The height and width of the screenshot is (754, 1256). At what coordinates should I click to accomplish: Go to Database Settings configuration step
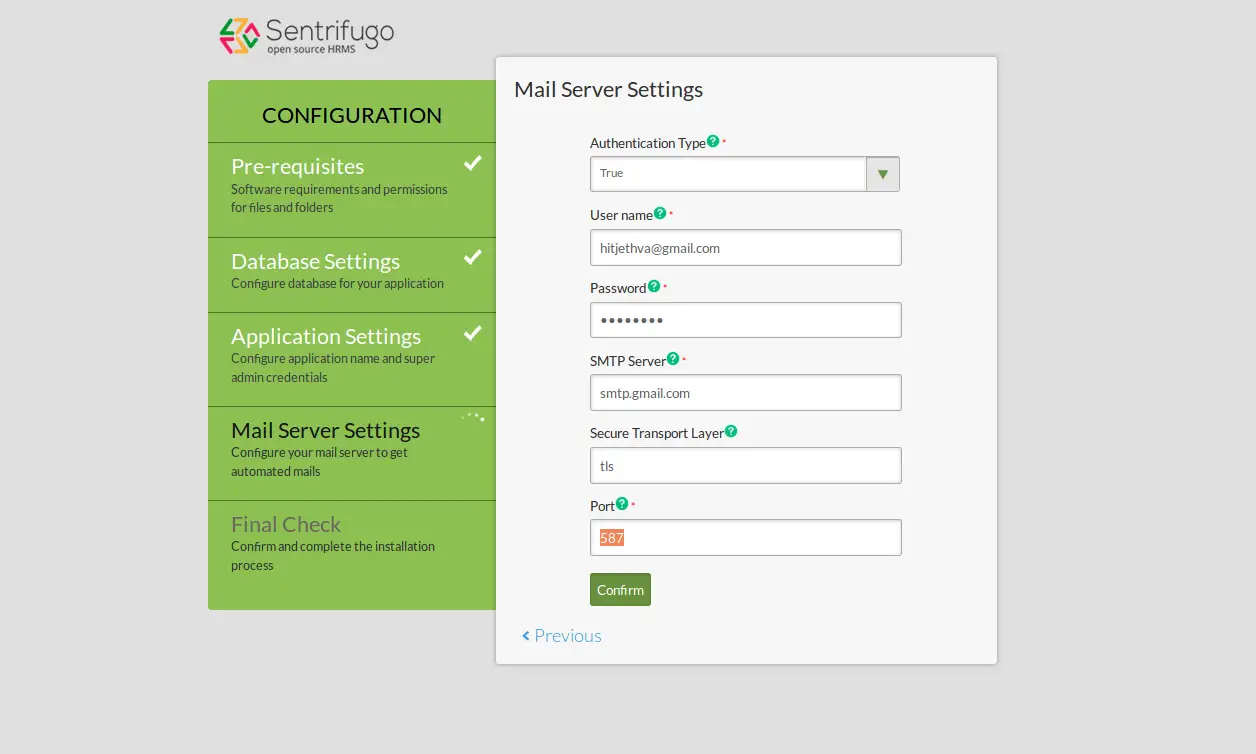click(352, 275)
